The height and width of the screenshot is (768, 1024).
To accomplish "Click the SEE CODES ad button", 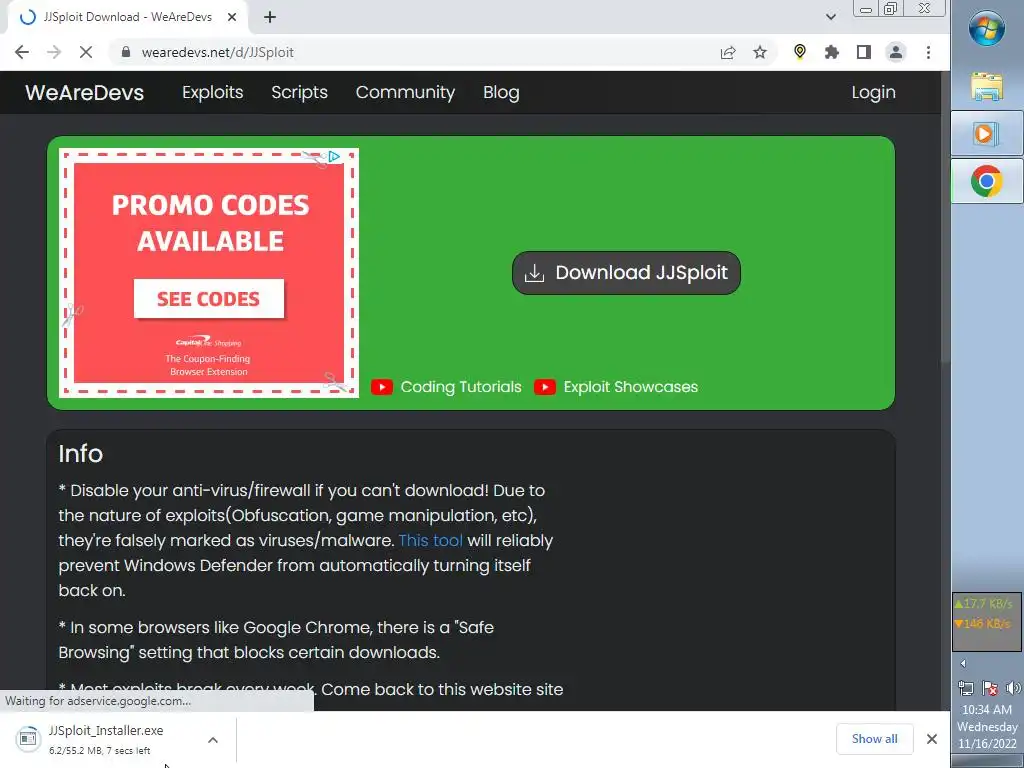I will 209,298.
